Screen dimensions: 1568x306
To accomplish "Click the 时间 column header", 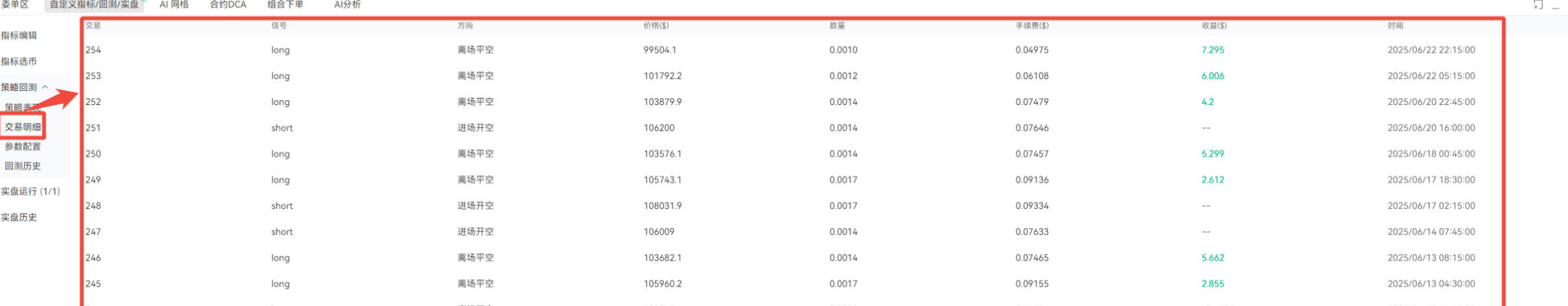I will click(1396, 26).
